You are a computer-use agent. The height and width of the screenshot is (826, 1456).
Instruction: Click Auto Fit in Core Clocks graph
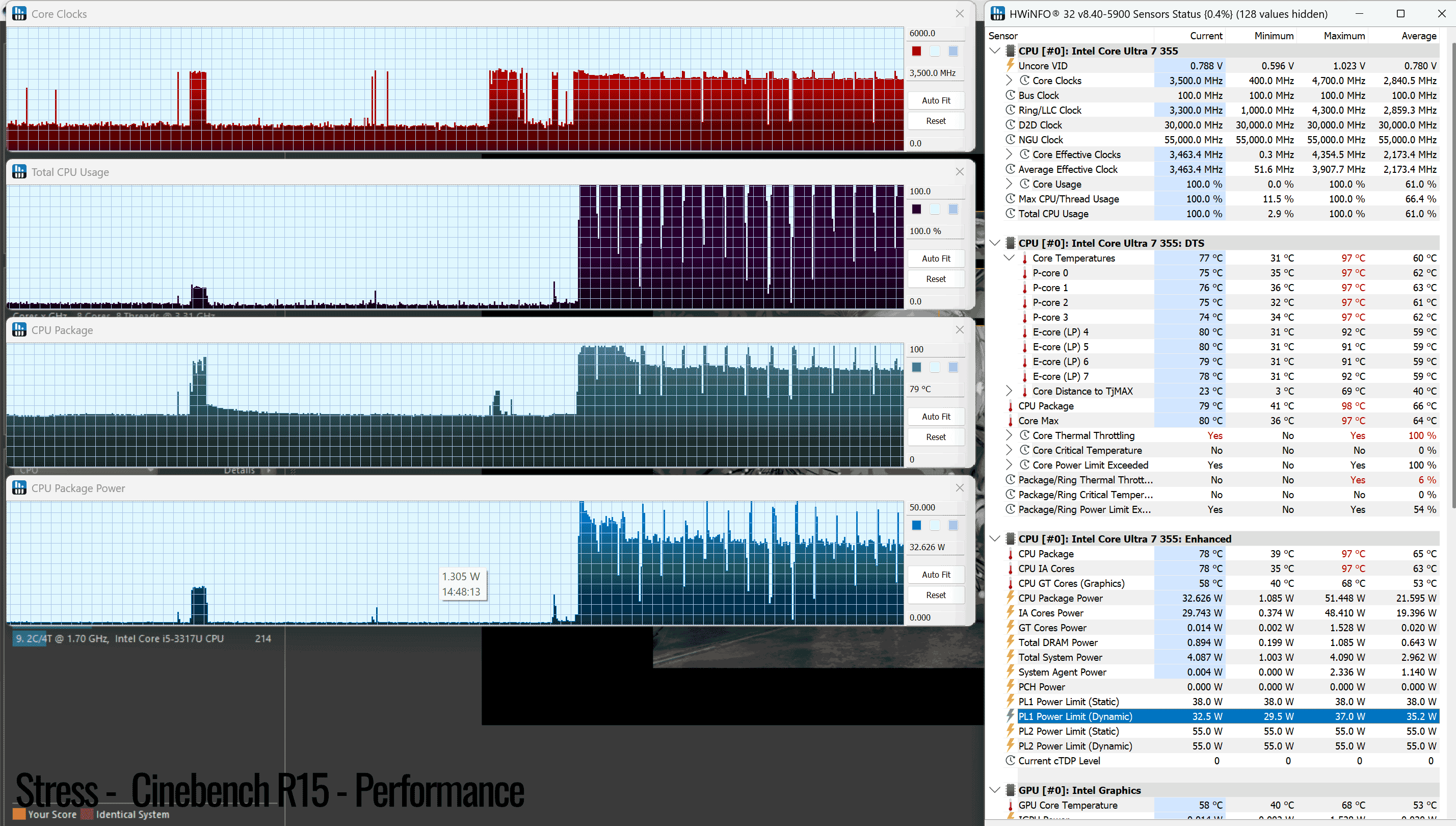click(936, 100)
